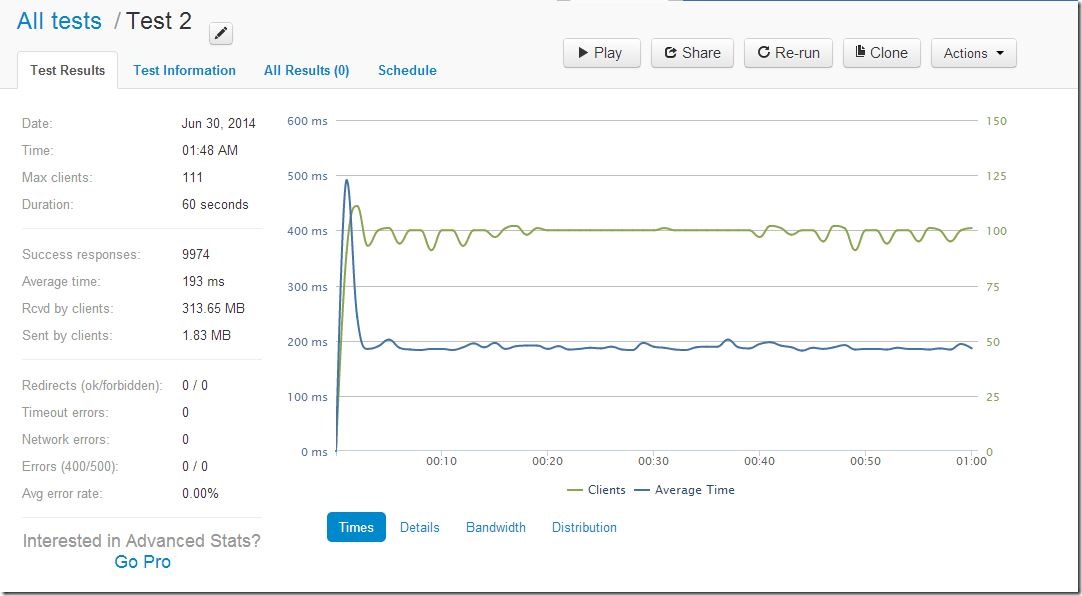Switch chart to Details view

pos(420,527)
